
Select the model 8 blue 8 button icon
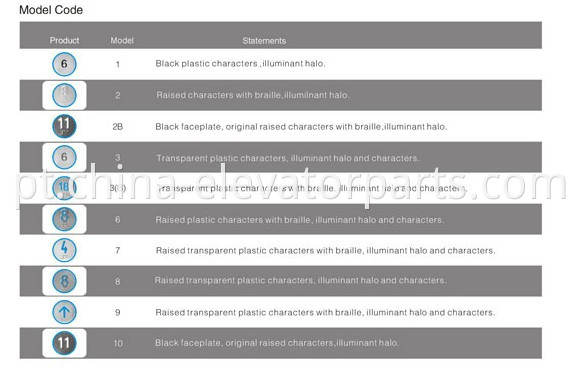64,281
